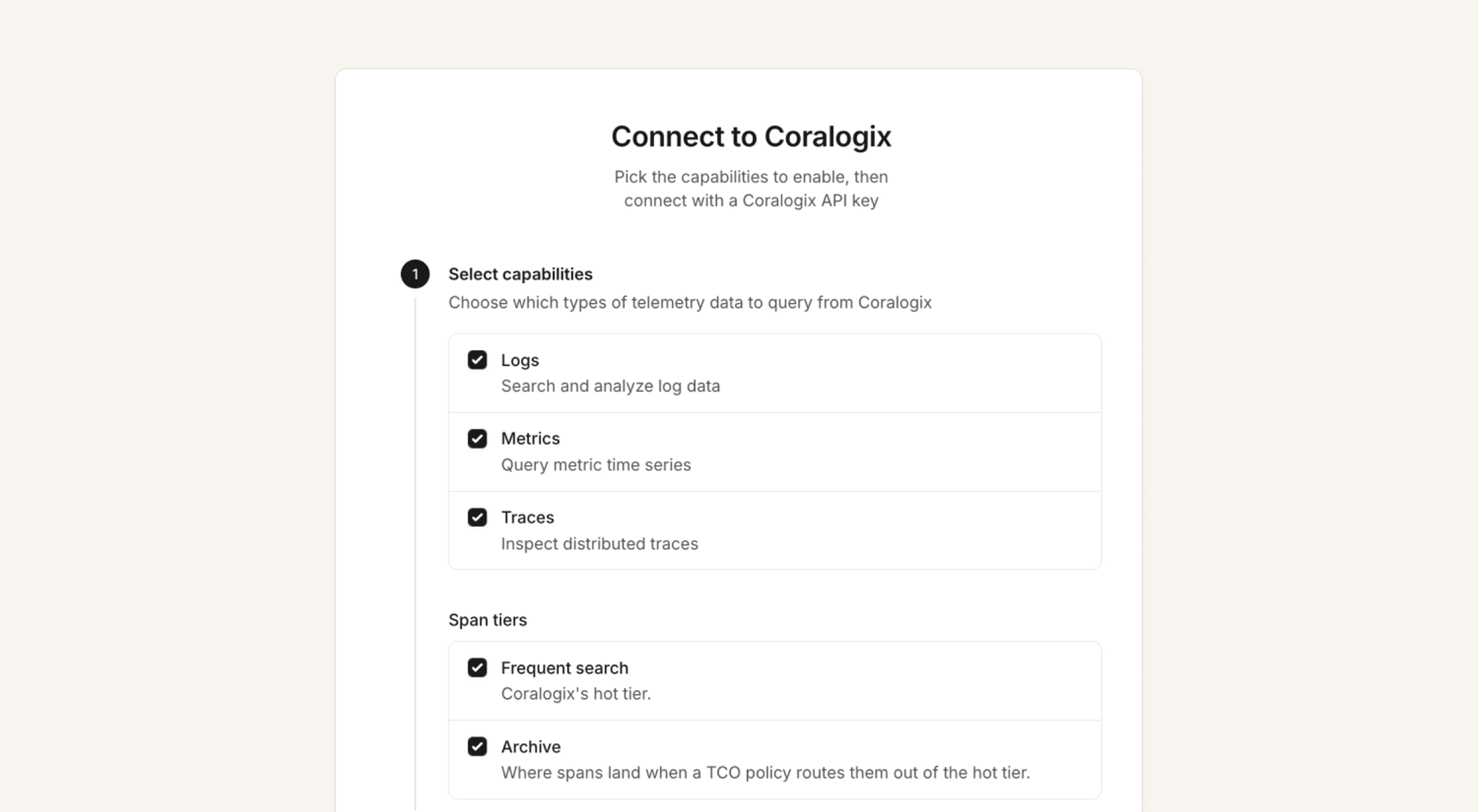1478x812 pixels.
Task: Toggle the Archive span tier checkbox
Action: 477,746
